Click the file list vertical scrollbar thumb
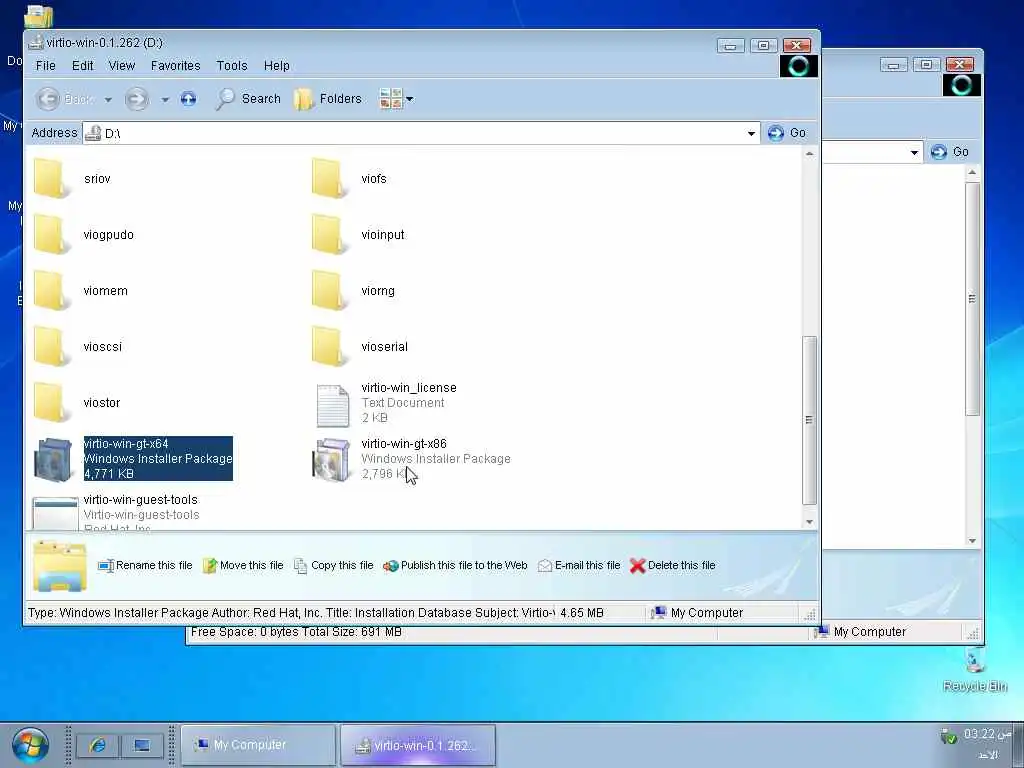Image resolution: width=1024 pixels, height=768 pixels. tap(809, 420)
